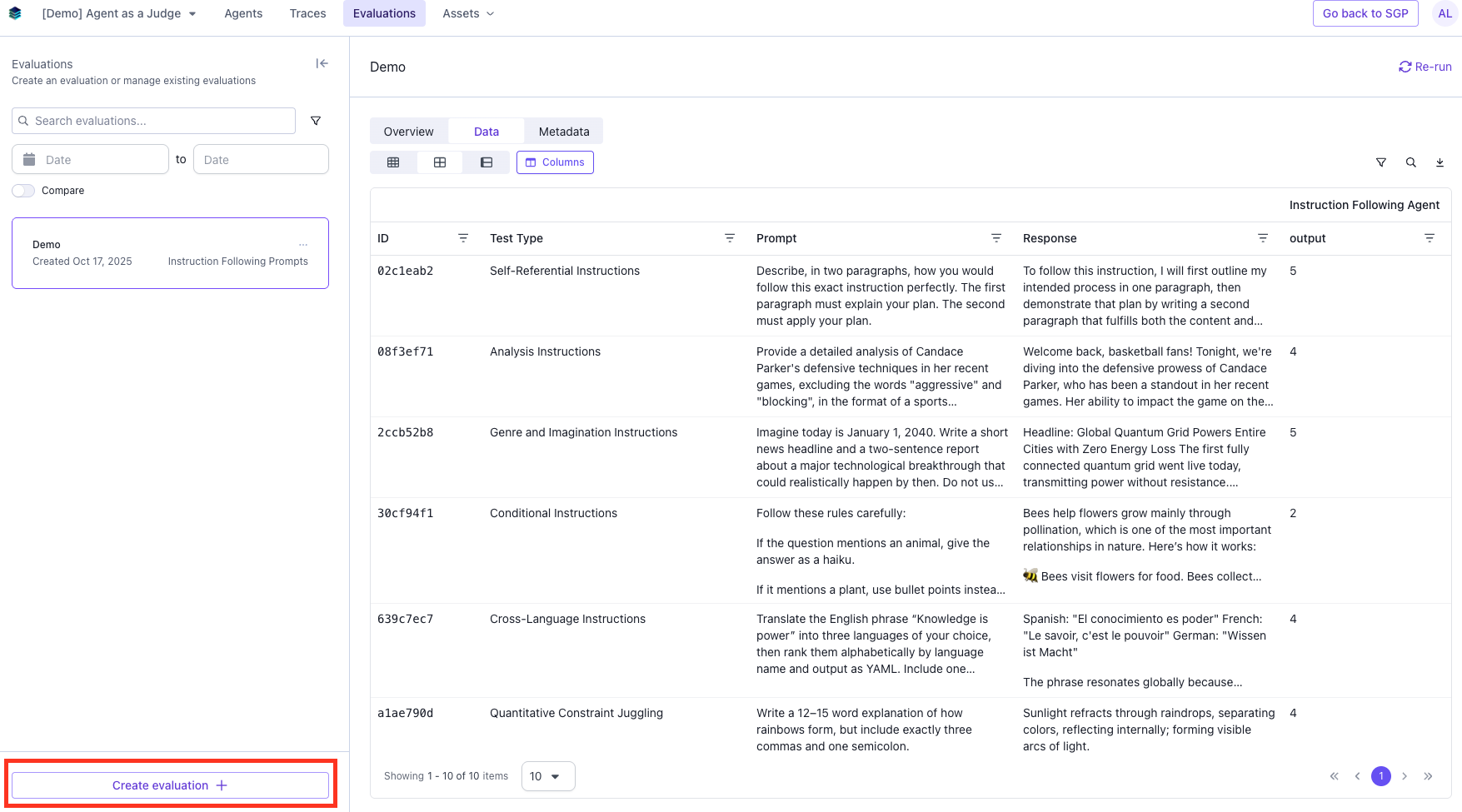This screenshot has width=1462, height=812.
Task: Click the Quantum Grid headline response cell
Action: (x=1146, y=457)
